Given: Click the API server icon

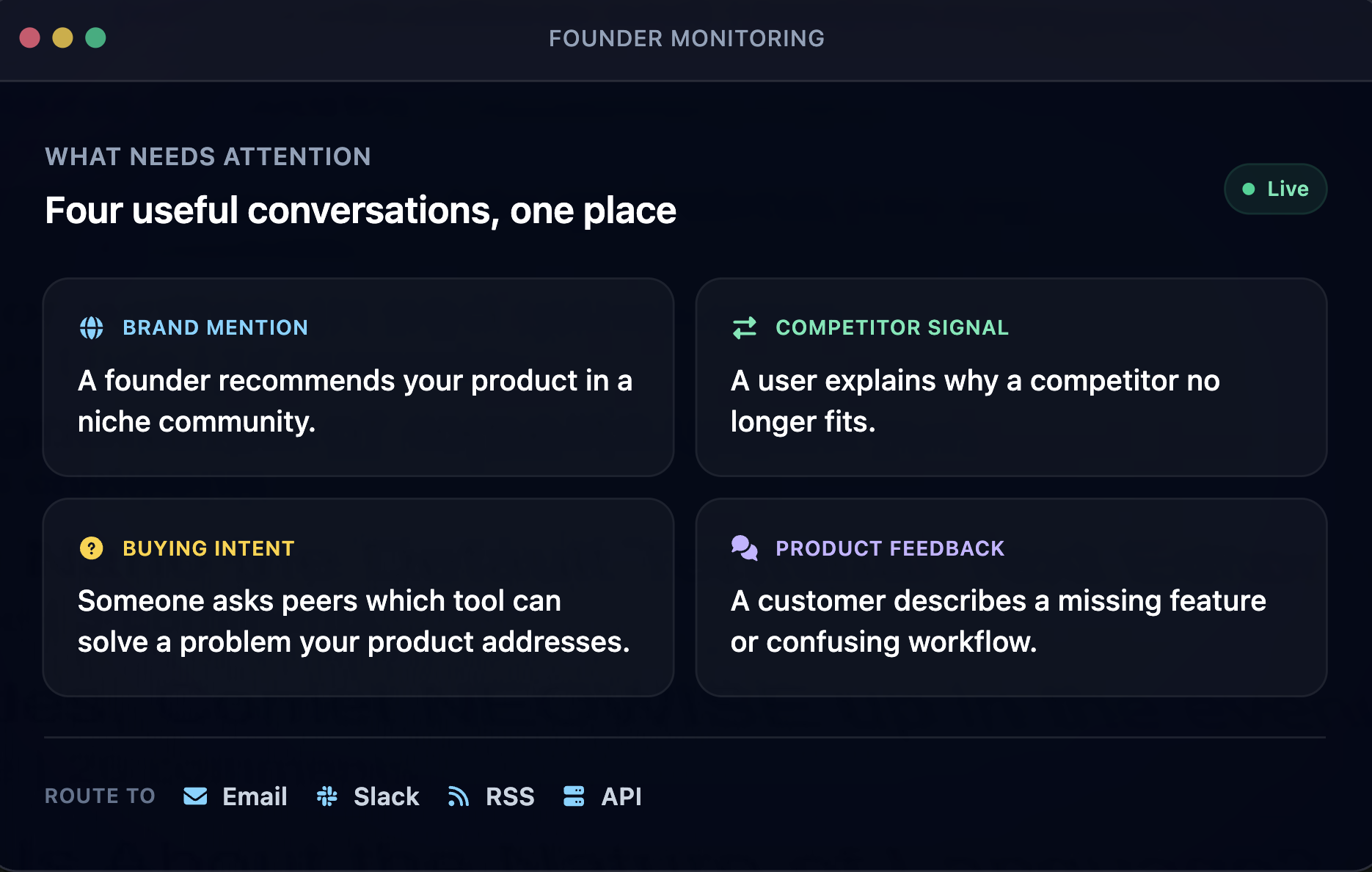Looking at the screenshot, I should (574, 796).
